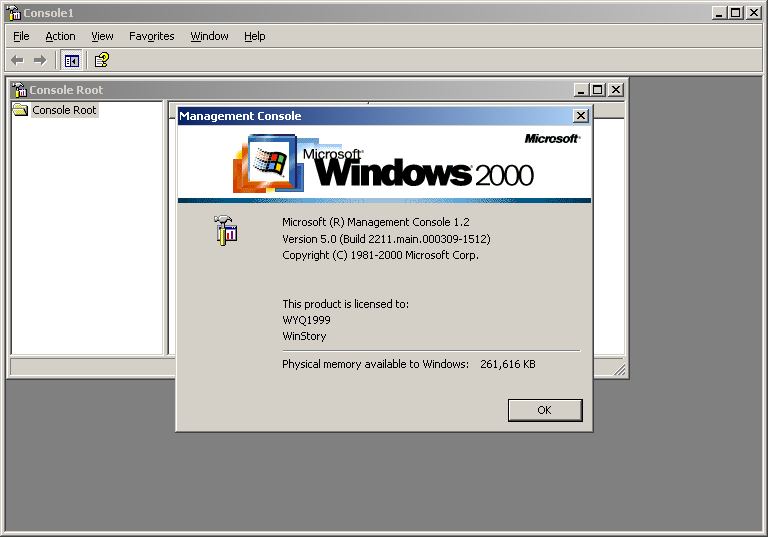
Task: Click the Console Root window resize grip
Action: (x=619, y=370)
